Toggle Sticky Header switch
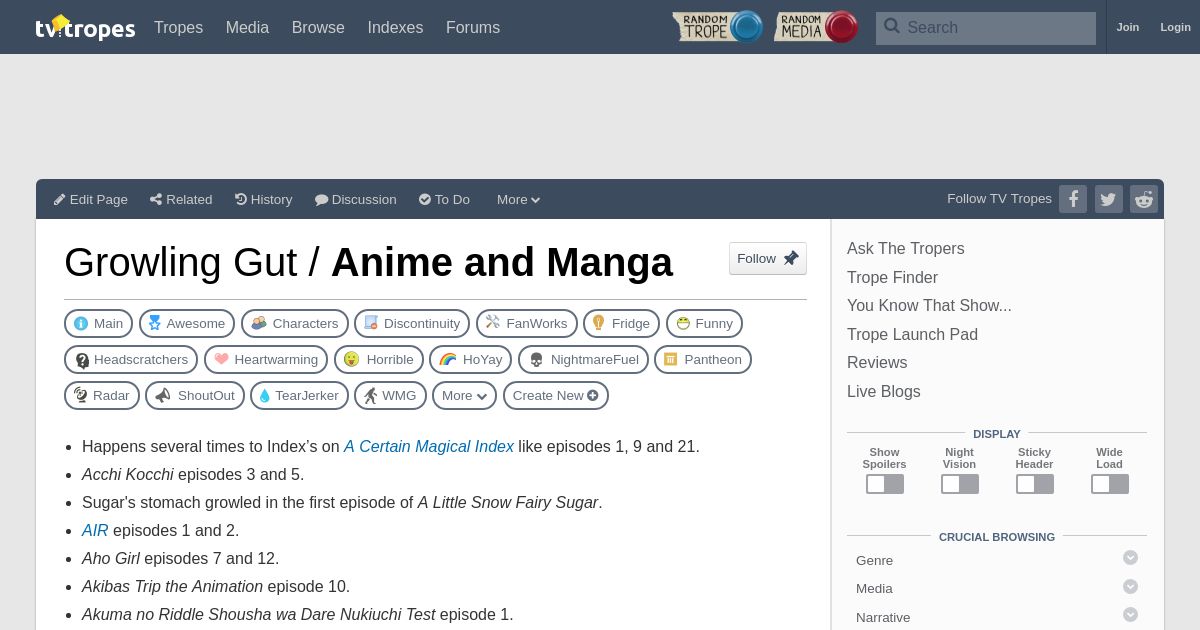 [x=1035, y=484]
